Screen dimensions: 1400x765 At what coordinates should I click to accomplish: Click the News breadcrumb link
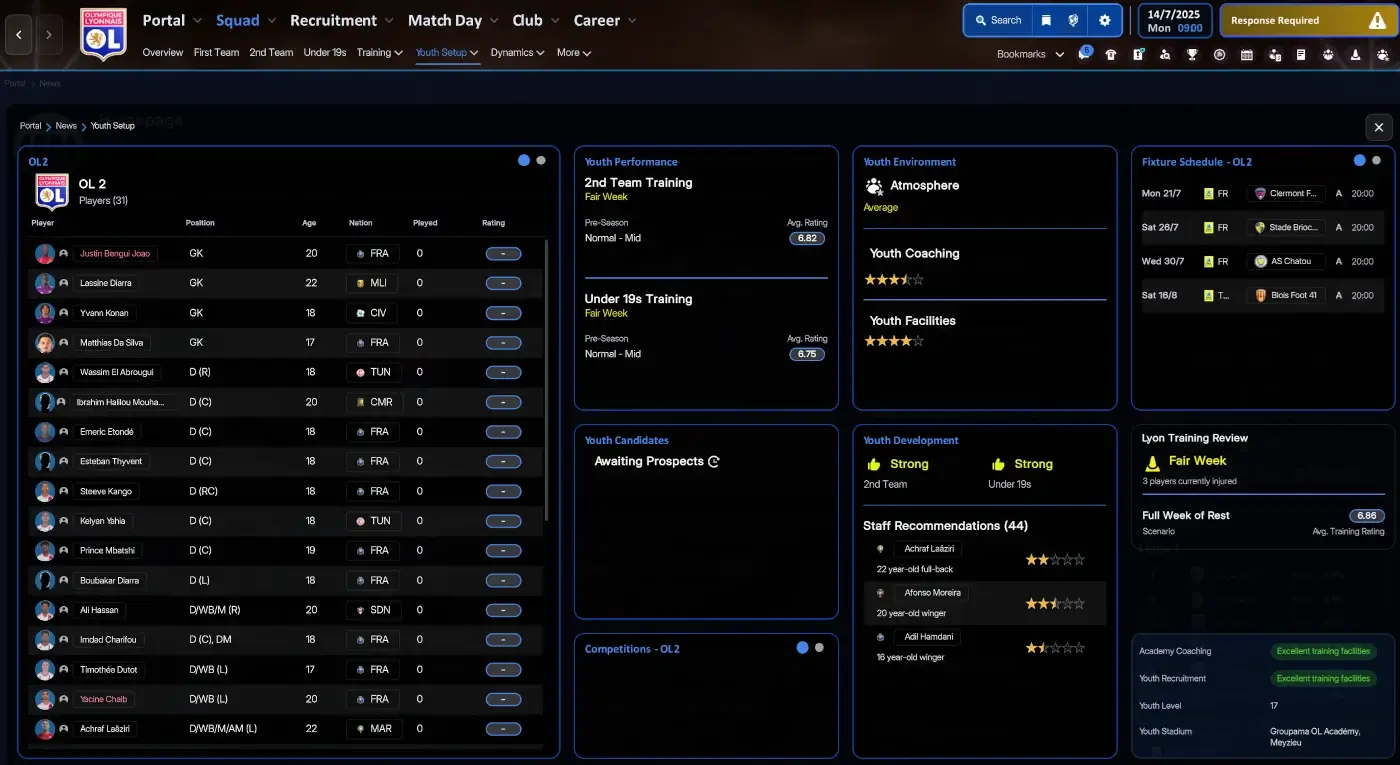66,126
